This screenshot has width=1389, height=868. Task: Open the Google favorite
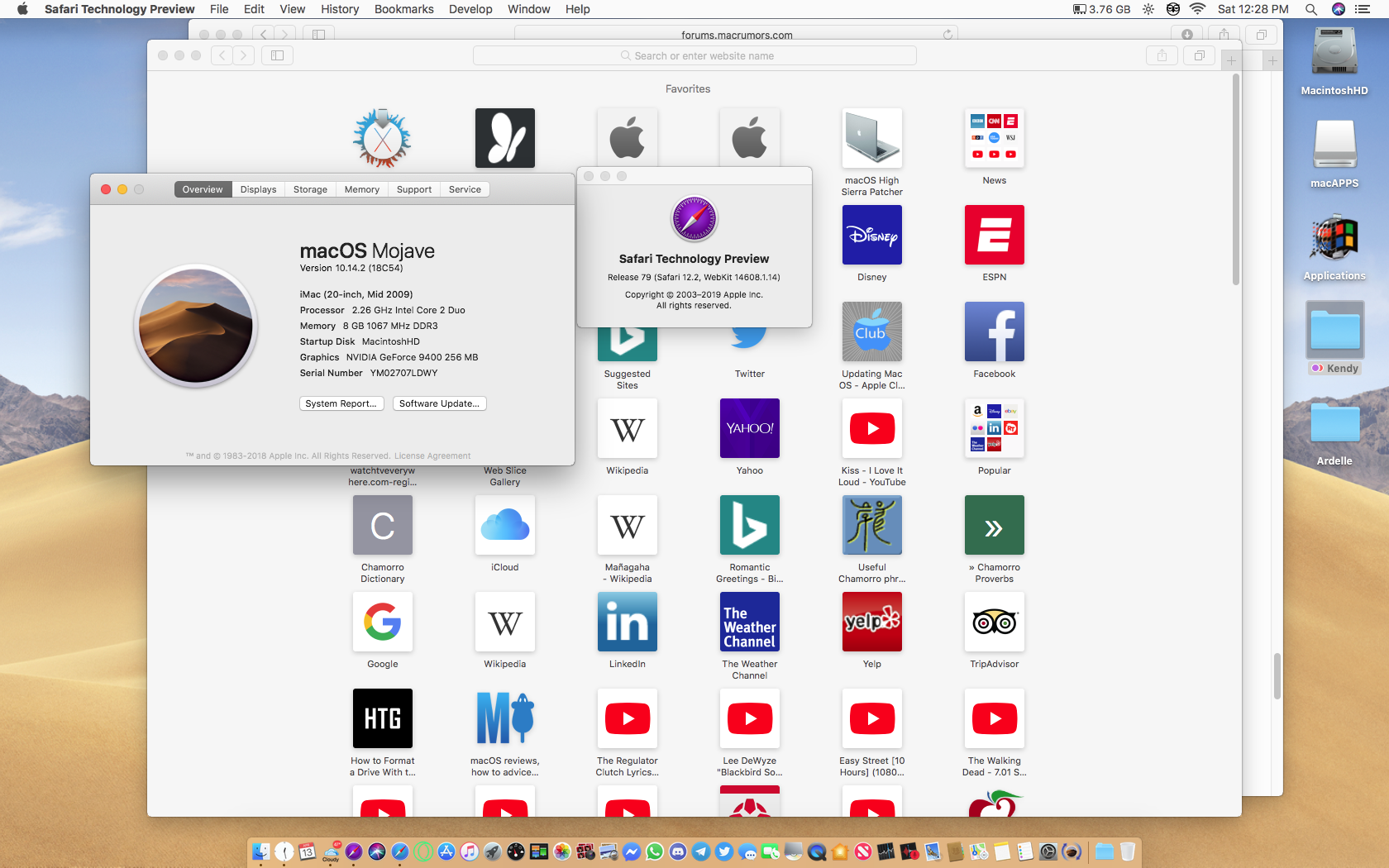382,622
